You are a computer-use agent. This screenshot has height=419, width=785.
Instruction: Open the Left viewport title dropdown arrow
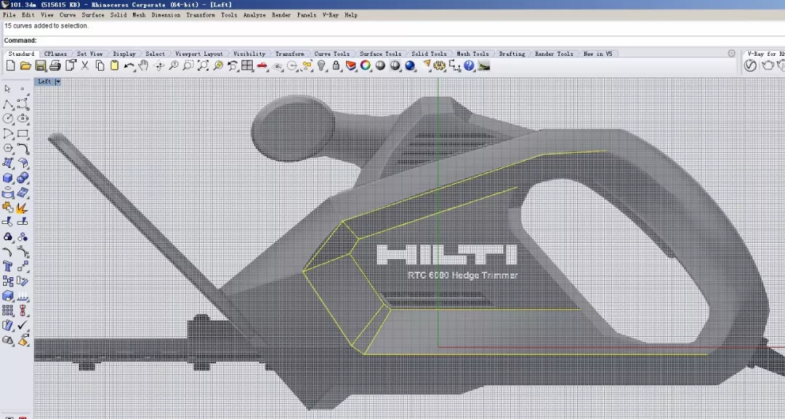pos(58,82)
